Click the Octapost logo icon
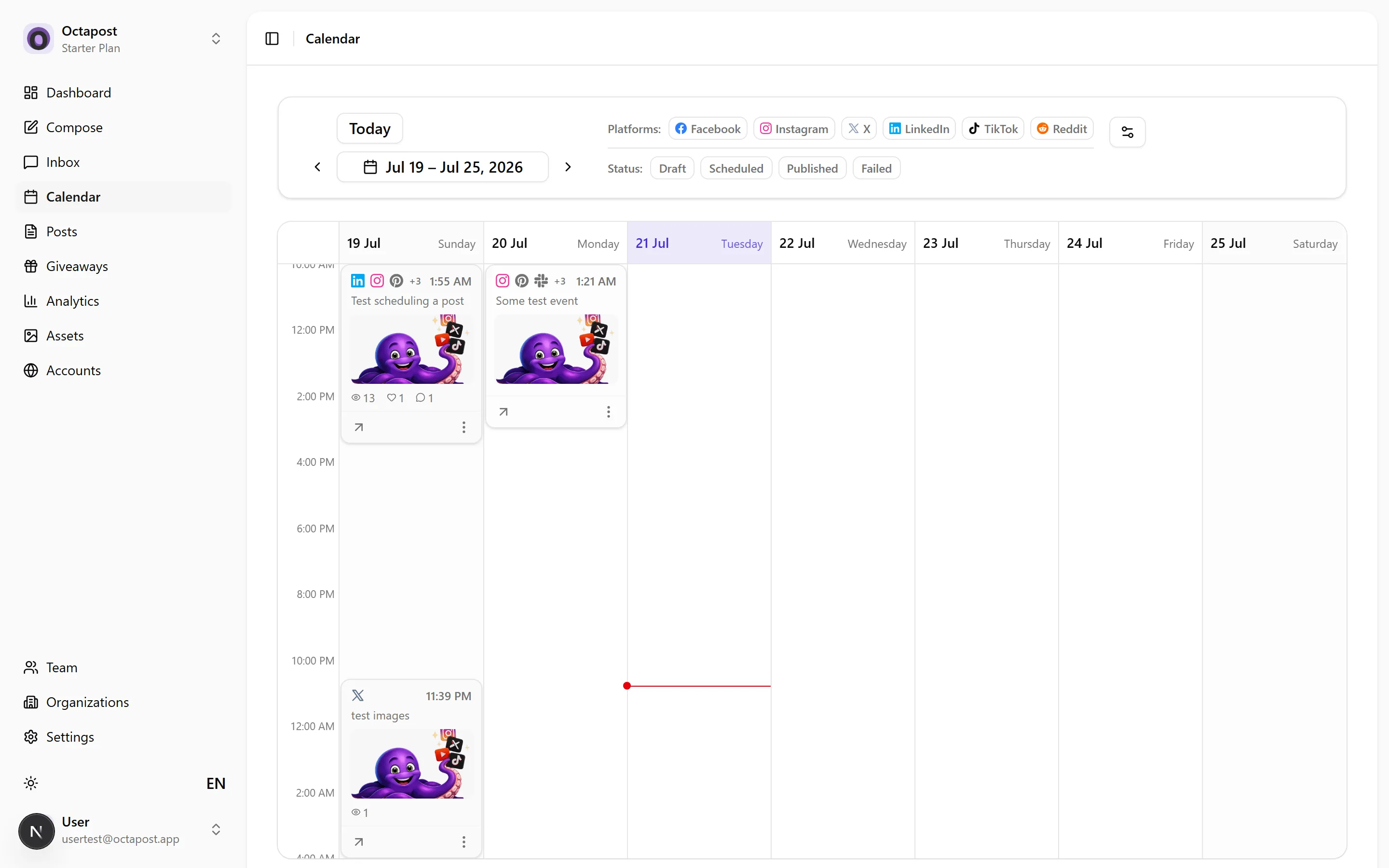1389x868 pixels. pyautogui.click(x=39, y=39)
